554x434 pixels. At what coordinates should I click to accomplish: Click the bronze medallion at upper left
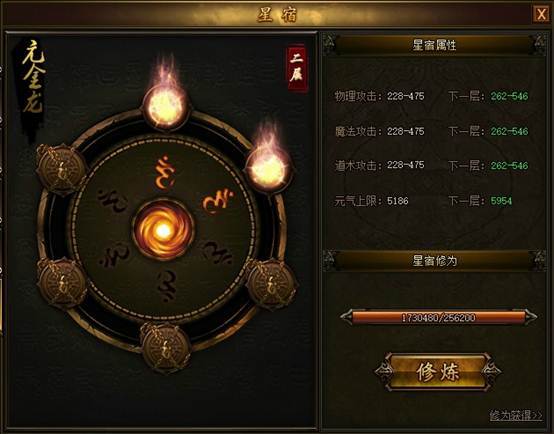(62, 170)
